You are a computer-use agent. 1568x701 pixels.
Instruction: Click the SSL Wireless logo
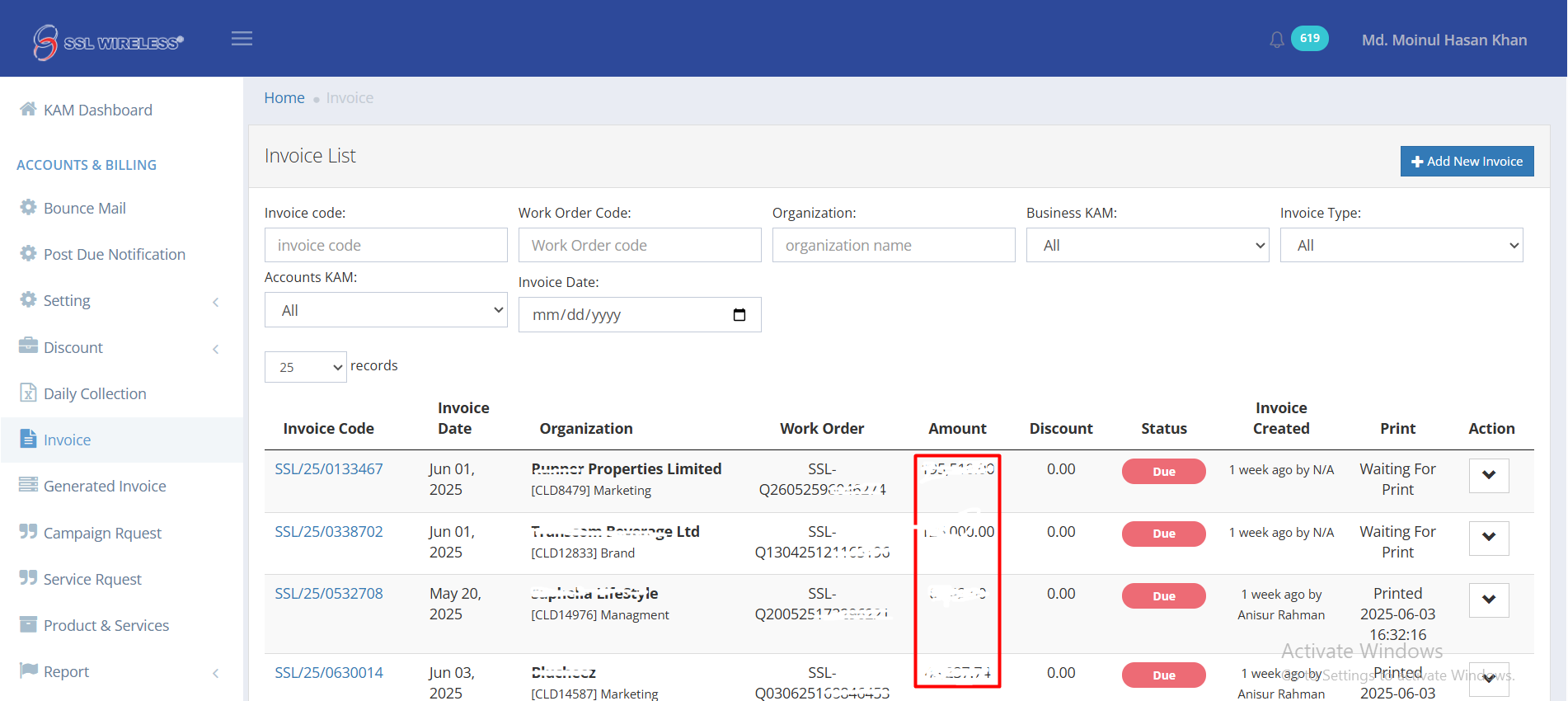point(108,41)
